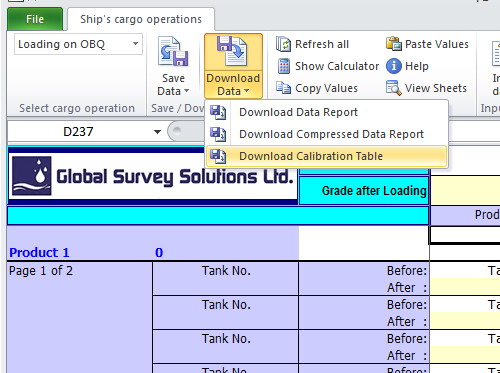Open the File tab

[x=35, y=19]
